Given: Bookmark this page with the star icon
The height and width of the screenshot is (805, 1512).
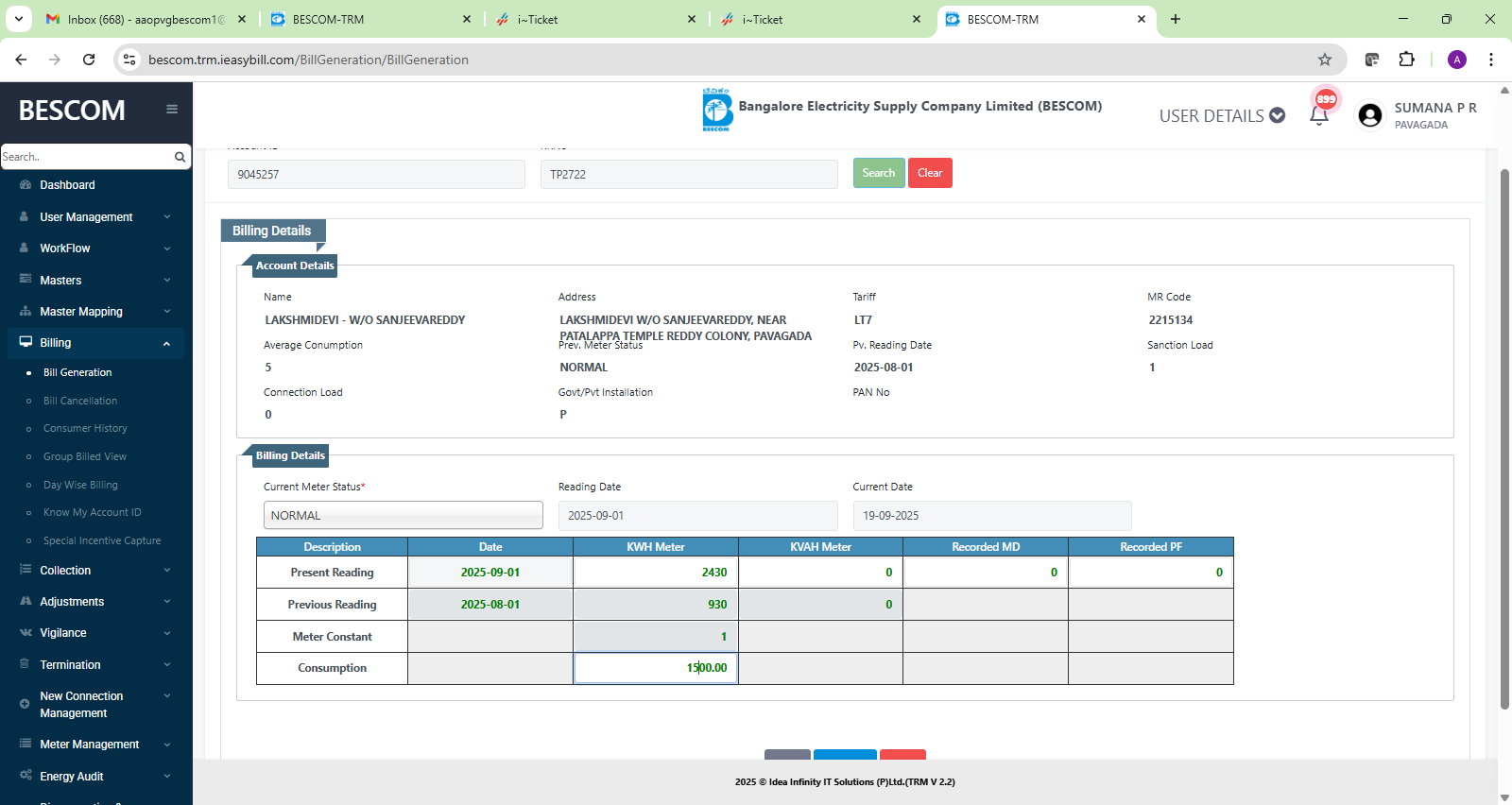Looking at the screenshot, I should click(x=1325, y=60).
